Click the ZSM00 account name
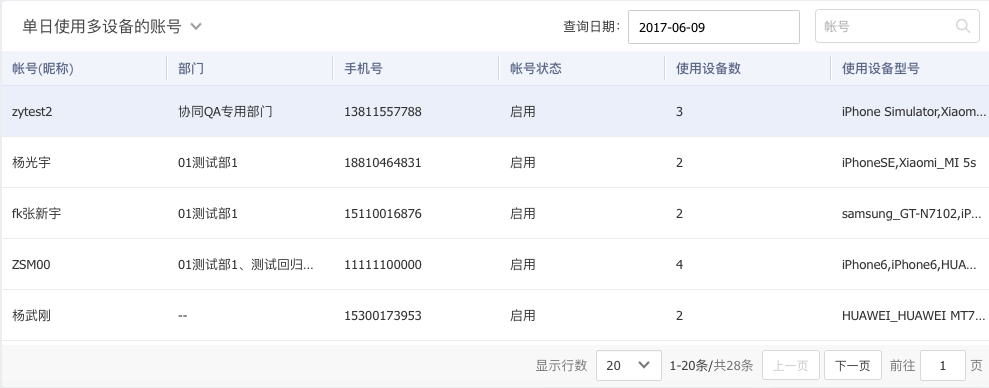989x388 pixels. pos(31,265)
